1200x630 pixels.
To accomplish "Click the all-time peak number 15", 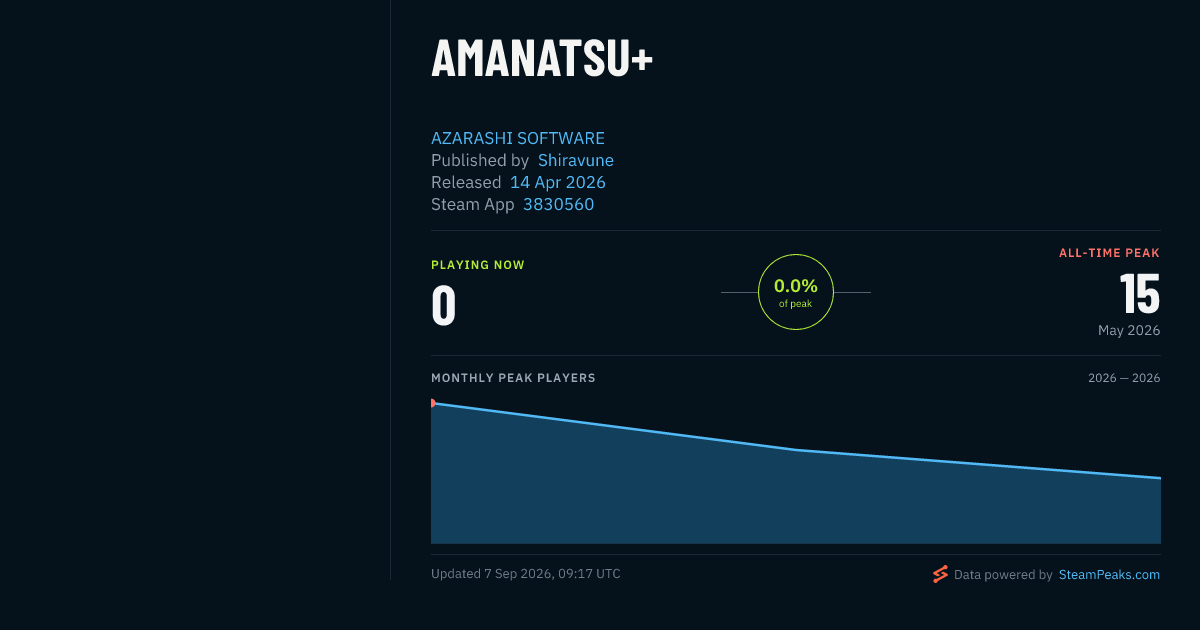I will click(x=1139, y=295).
